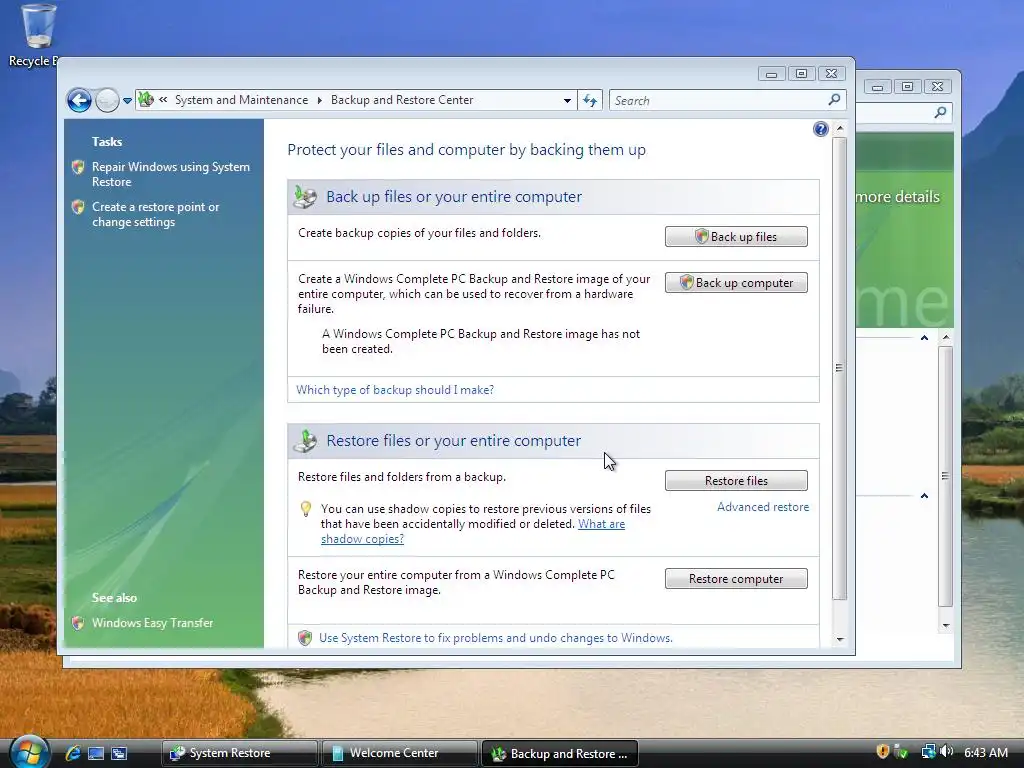Viewport: 1024px width, 768px height.
Task: Click the Backup and Restore address bar icon
Action: click(x=146, y=99)
